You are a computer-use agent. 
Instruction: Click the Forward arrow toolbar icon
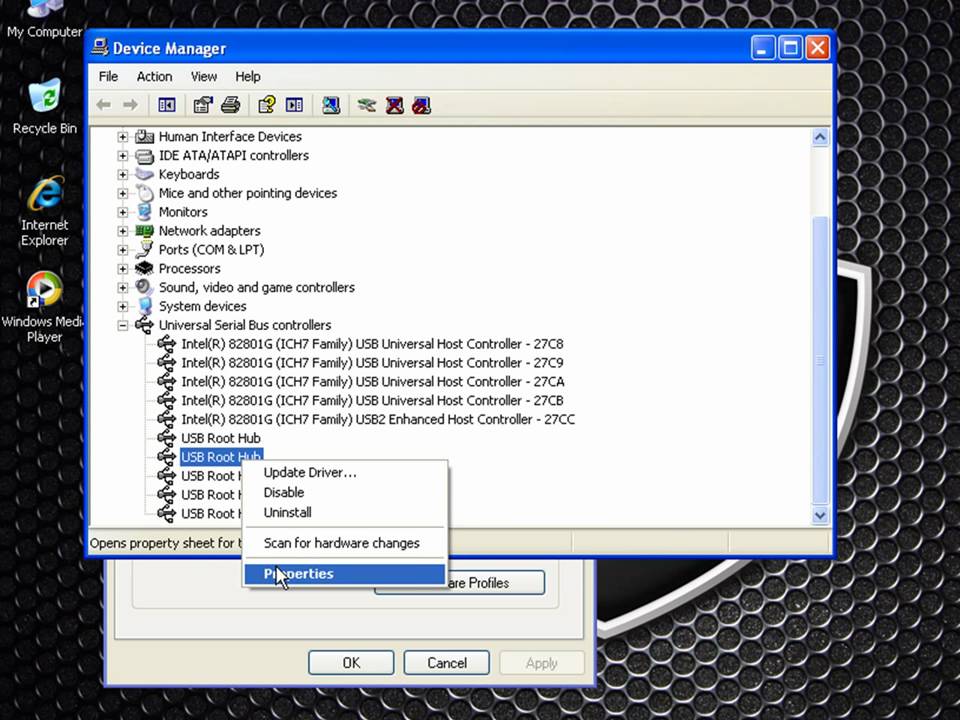[x=130, y=105]
